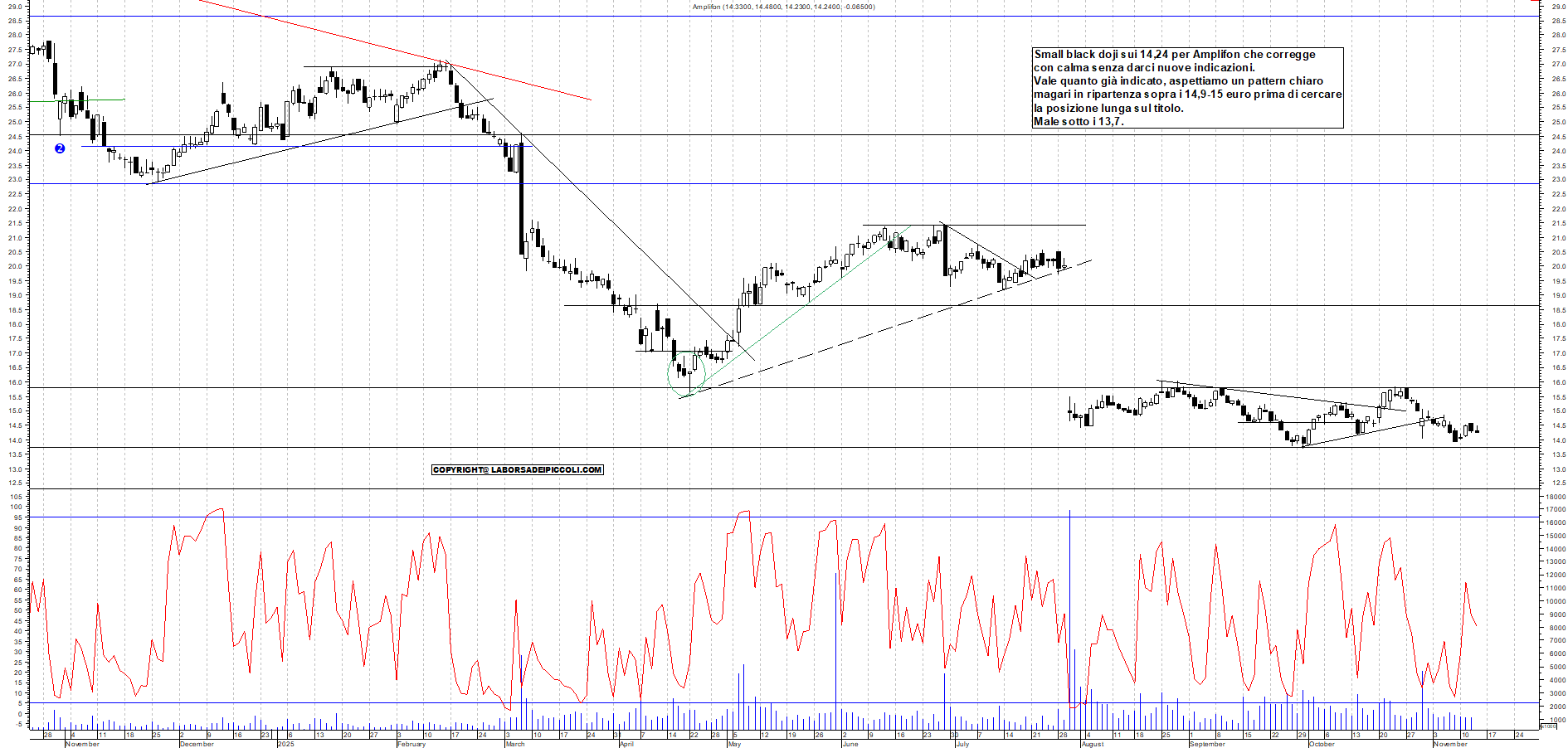
Task: Select the "August" month label
Action: click(x=1093, y=744)
